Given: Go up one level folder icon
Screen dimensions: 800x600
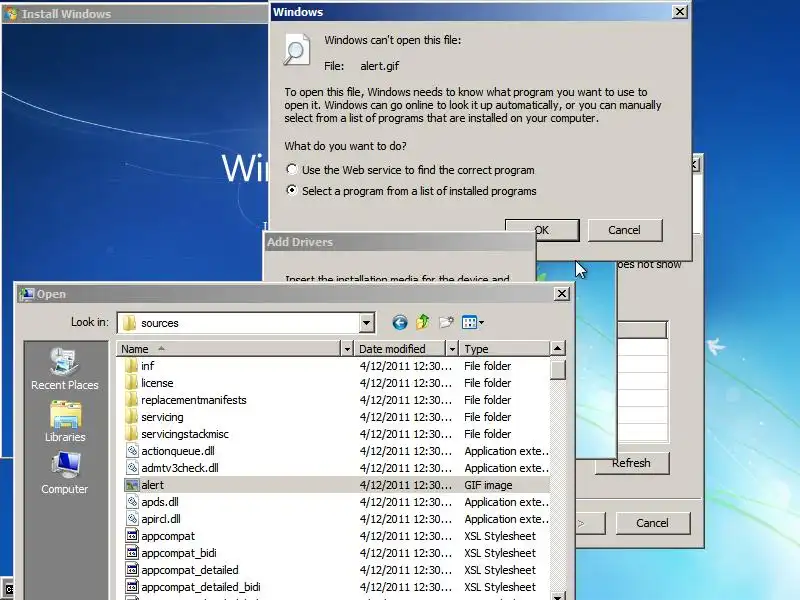Looking at the screenshot, I should click(422, 322).
